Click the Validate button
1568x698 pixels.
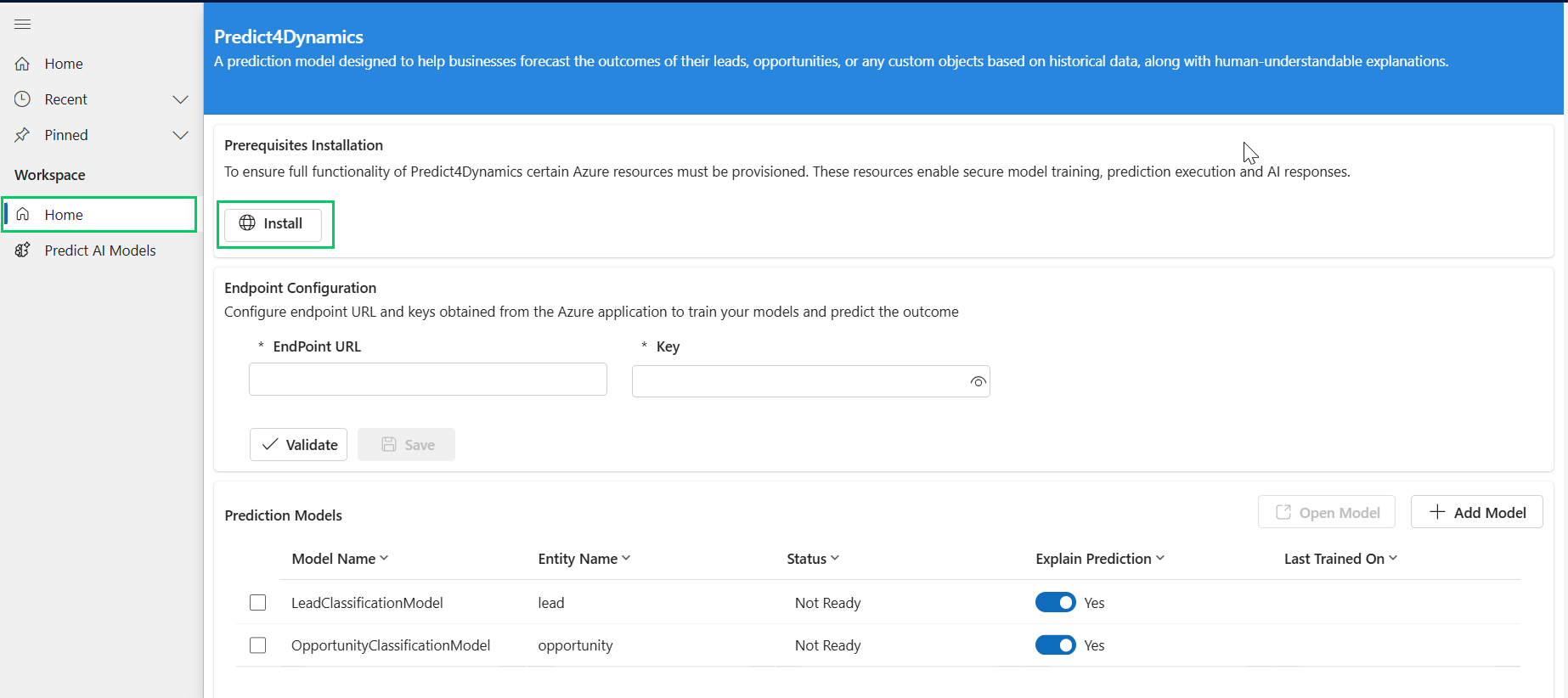pos(298,445)
